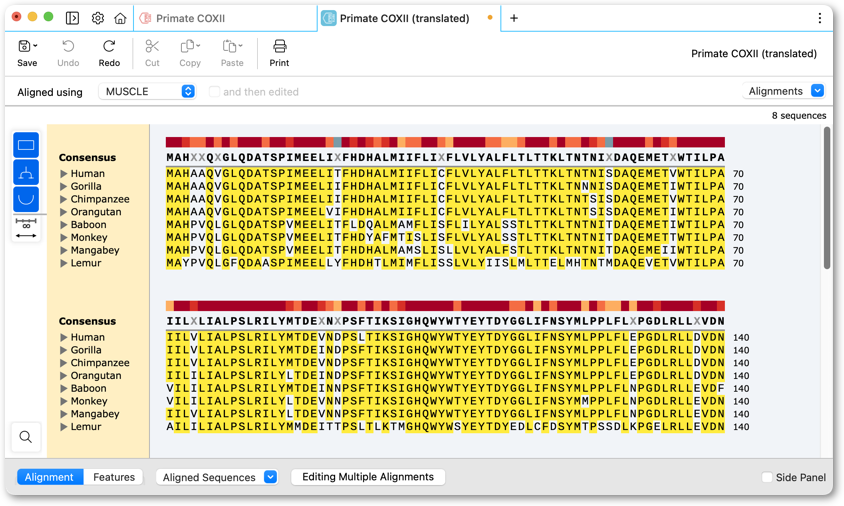Go to the home icon

click(120, 18)
